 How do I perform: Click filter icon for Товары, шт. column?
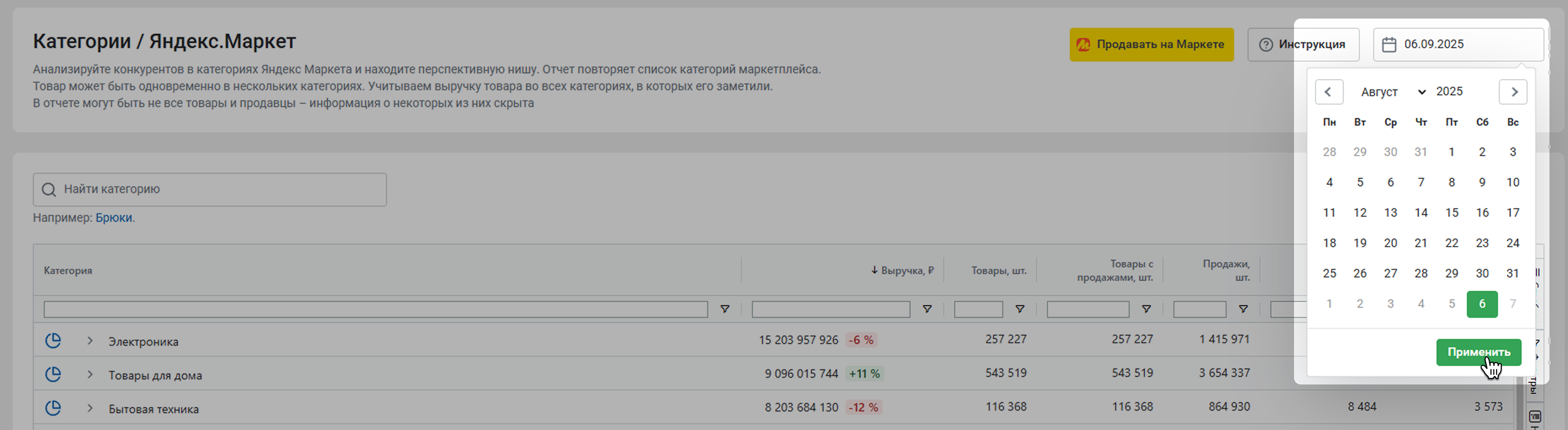tap(1020, 309)
